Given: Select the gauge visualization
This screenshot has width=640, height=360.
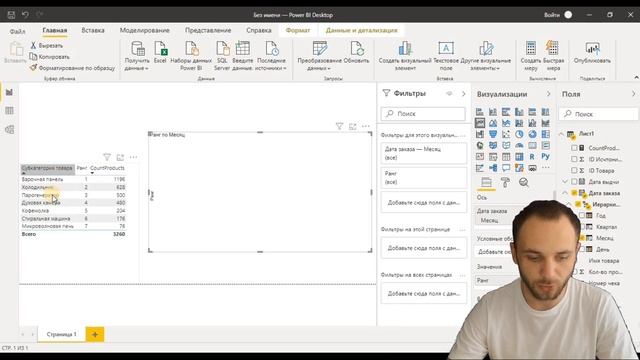Looking at the screenshot, I should coord(519,145).
